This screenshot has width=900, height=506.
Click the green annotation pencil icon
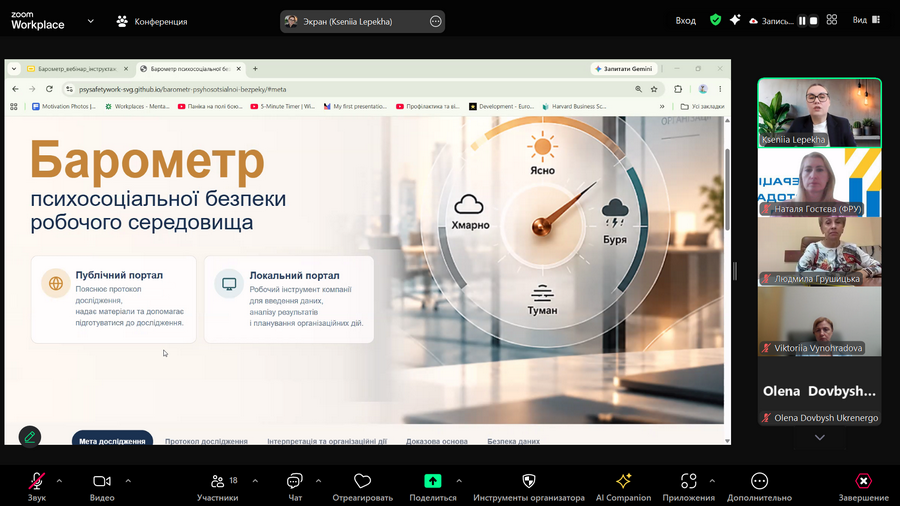(30, 437)
